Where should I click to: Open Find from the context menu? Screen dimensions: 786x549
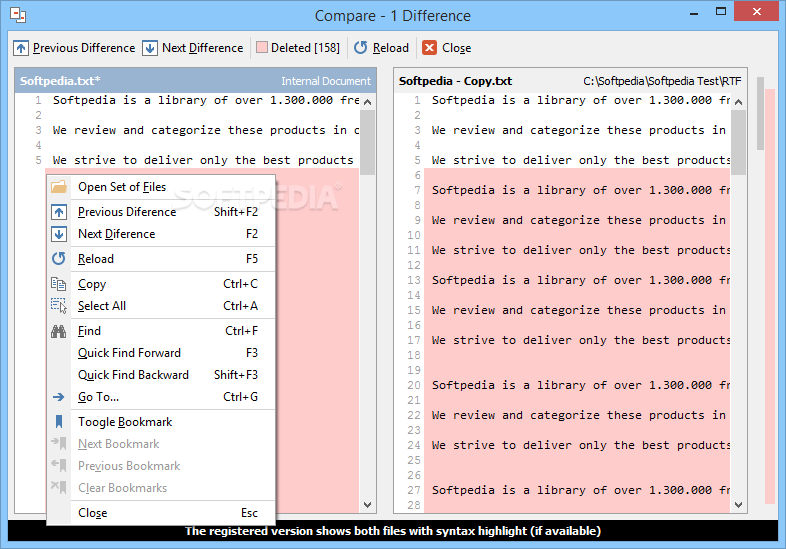(x=161, y=331)
